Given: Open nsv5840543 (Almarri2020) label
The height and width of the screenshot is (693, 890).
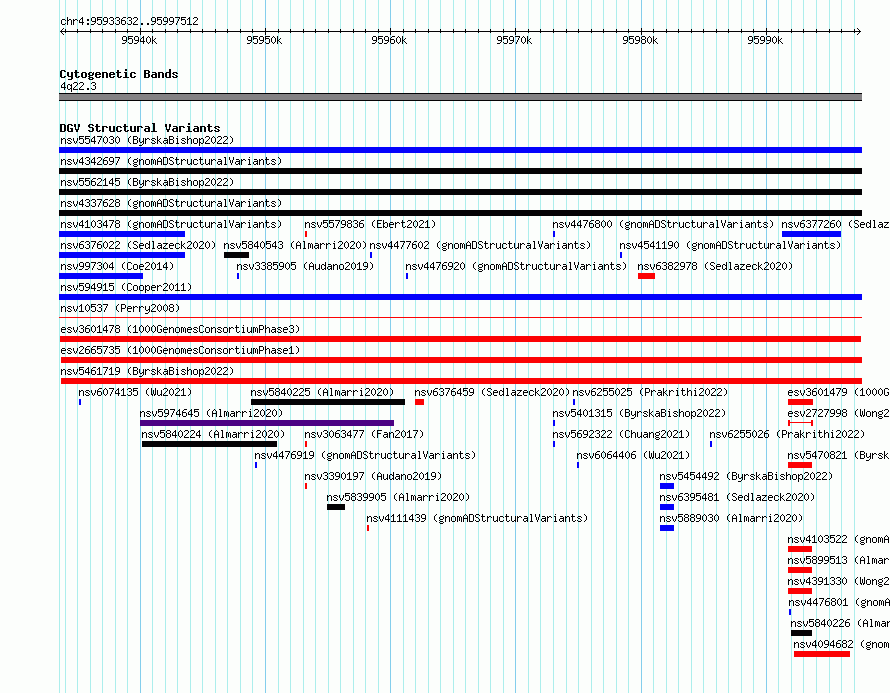Looking at the screenshot, I should (x=295, y=245).
